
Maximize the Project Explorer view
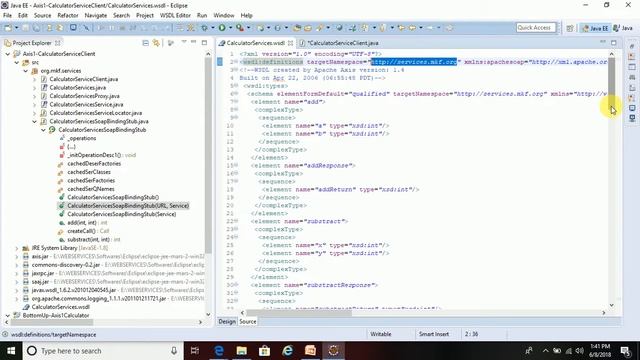[x=204, y=42]
